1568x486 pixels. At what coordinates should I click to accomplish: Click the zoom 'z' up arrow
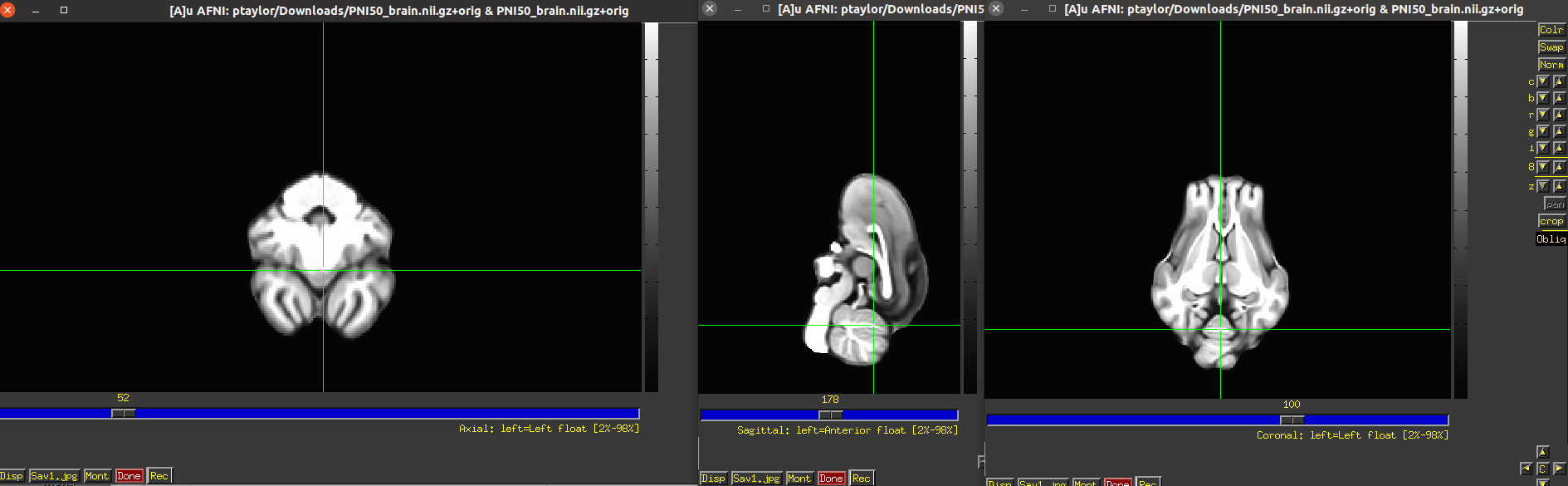1559,186
